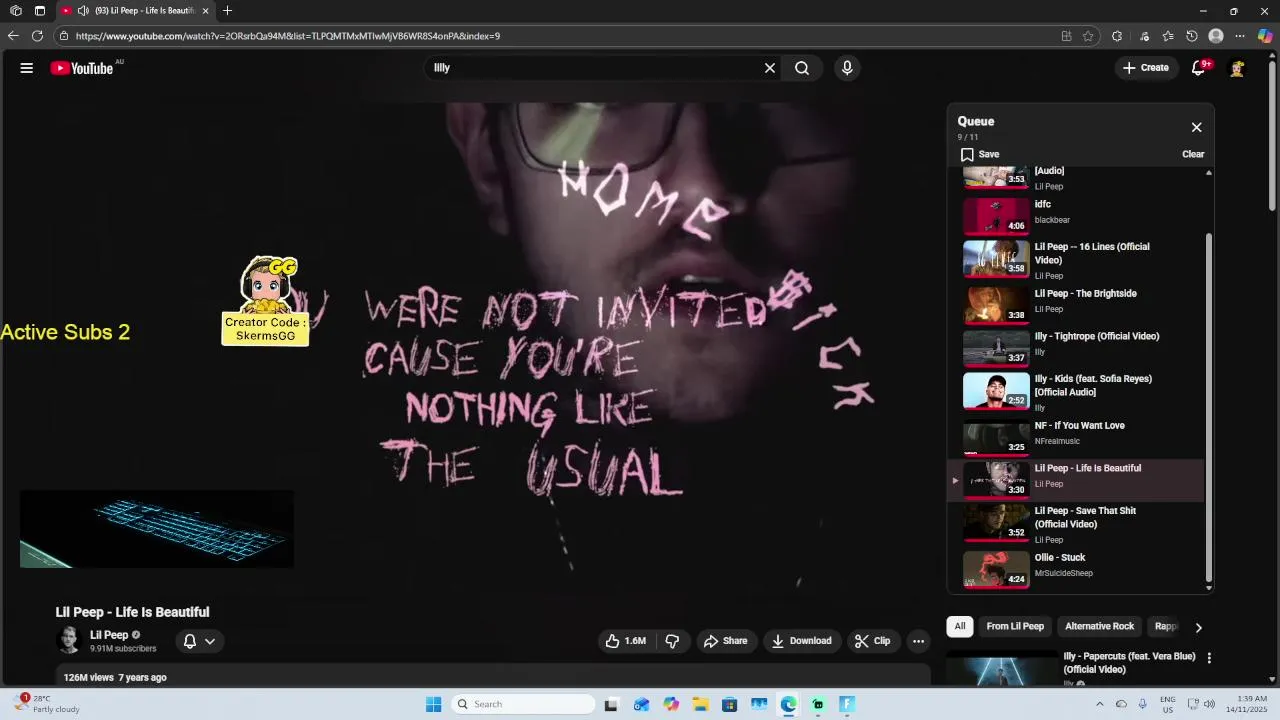
Task: Open Lil Peep channel avatar
Action: click(x=69, y=640)
